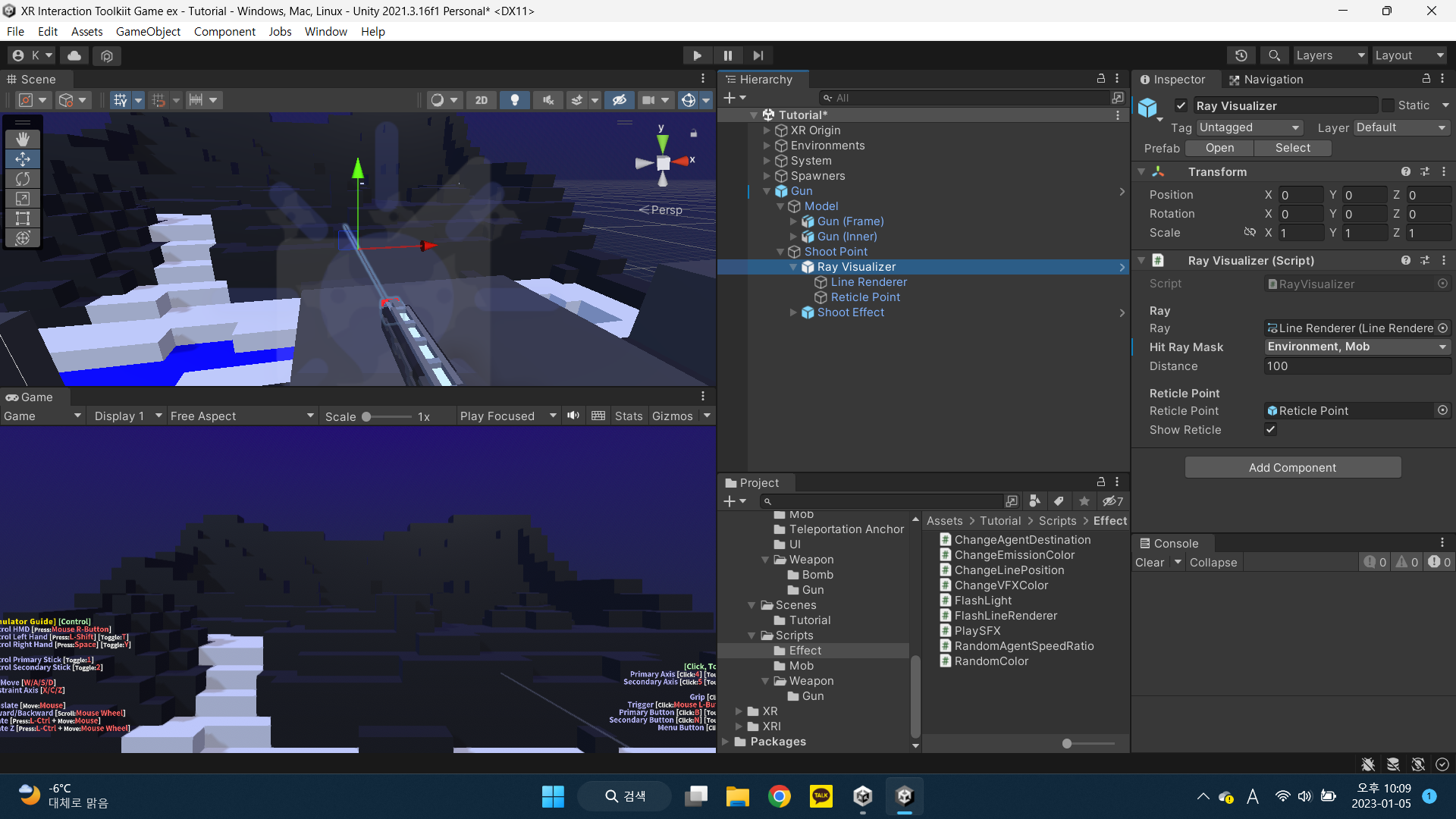1456x819 pixels.
Task: Click the Add Component button
Action: pos(1292,467)
